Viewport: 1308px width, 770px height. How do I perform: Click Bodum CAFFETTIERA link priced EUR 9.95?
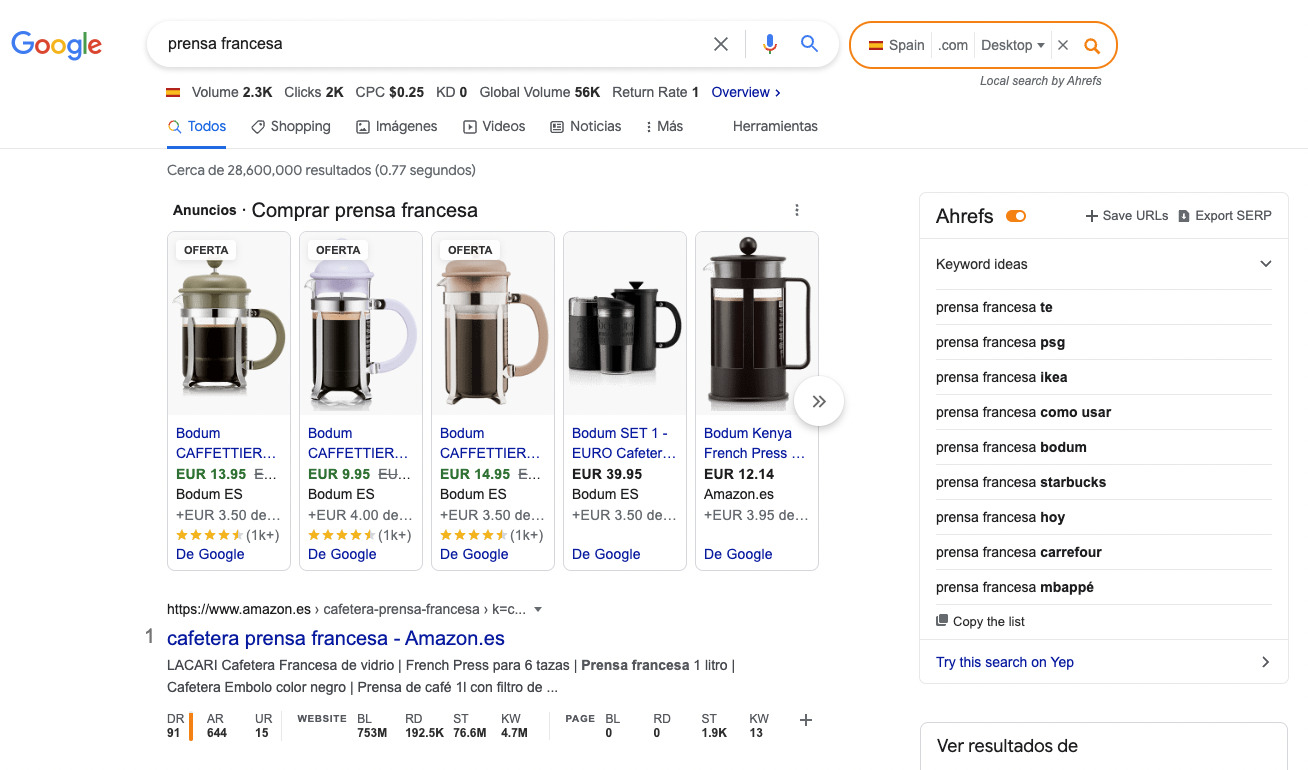point(358,443)
